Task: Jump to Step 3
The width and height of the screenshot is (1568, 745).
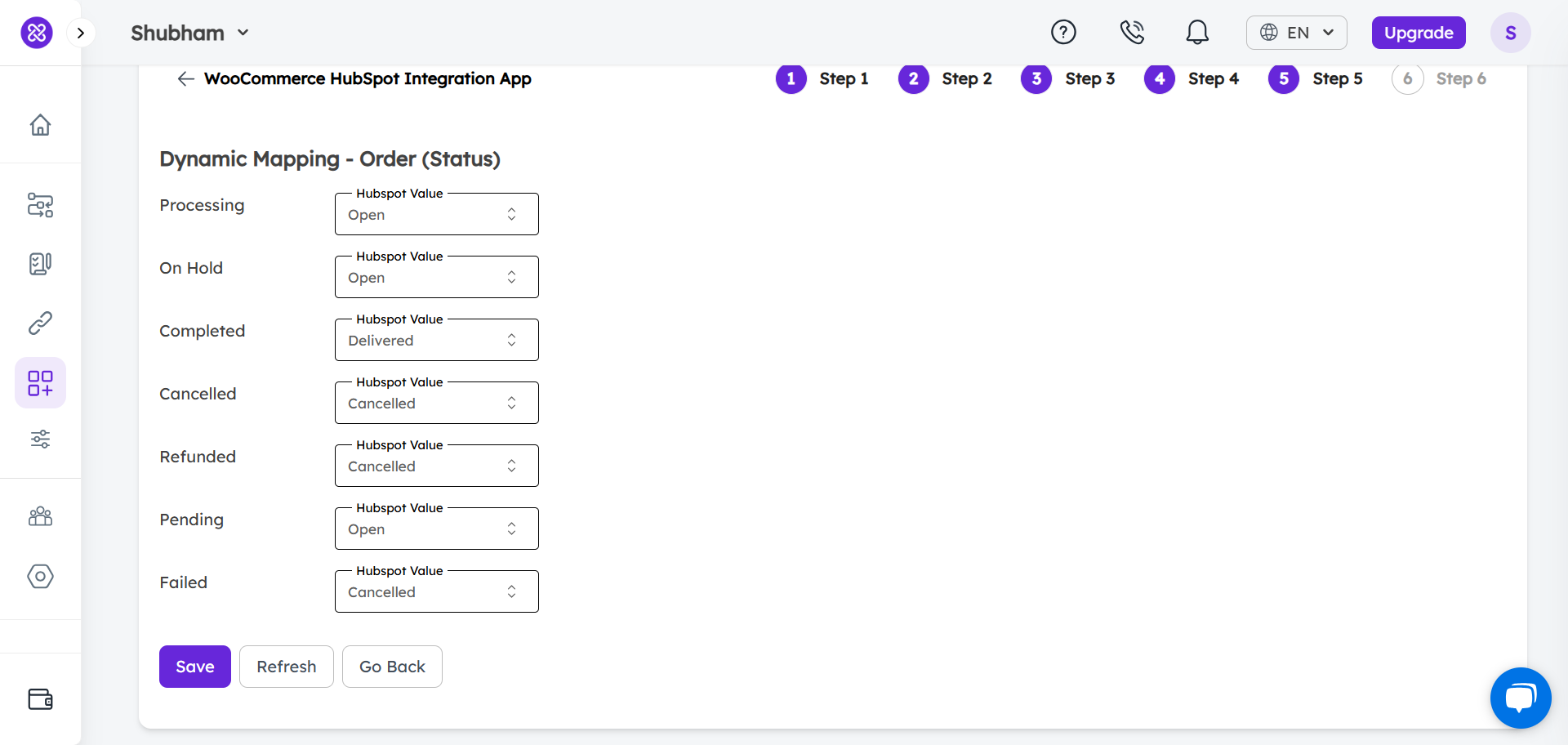Action: pos(1068,78)
